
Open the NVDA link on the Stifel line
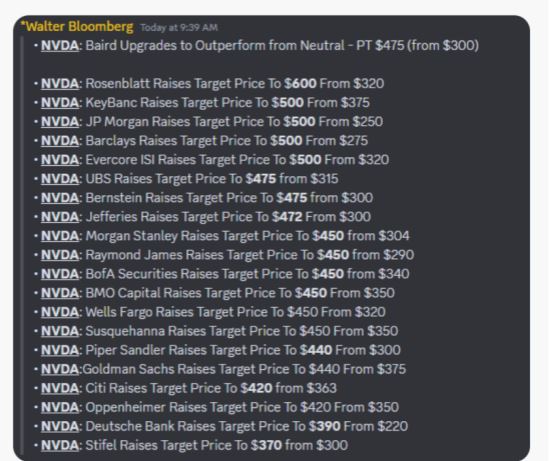60,445
